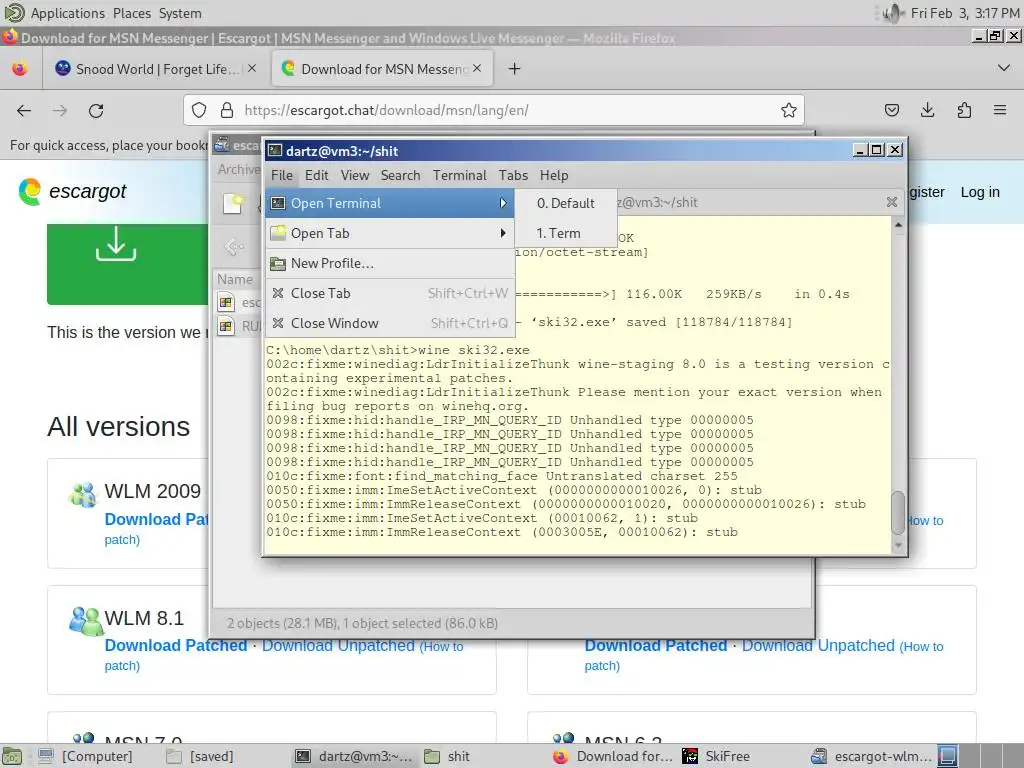
Task: Click the volume speaker icon in top panel
Action: click(892, 13)
